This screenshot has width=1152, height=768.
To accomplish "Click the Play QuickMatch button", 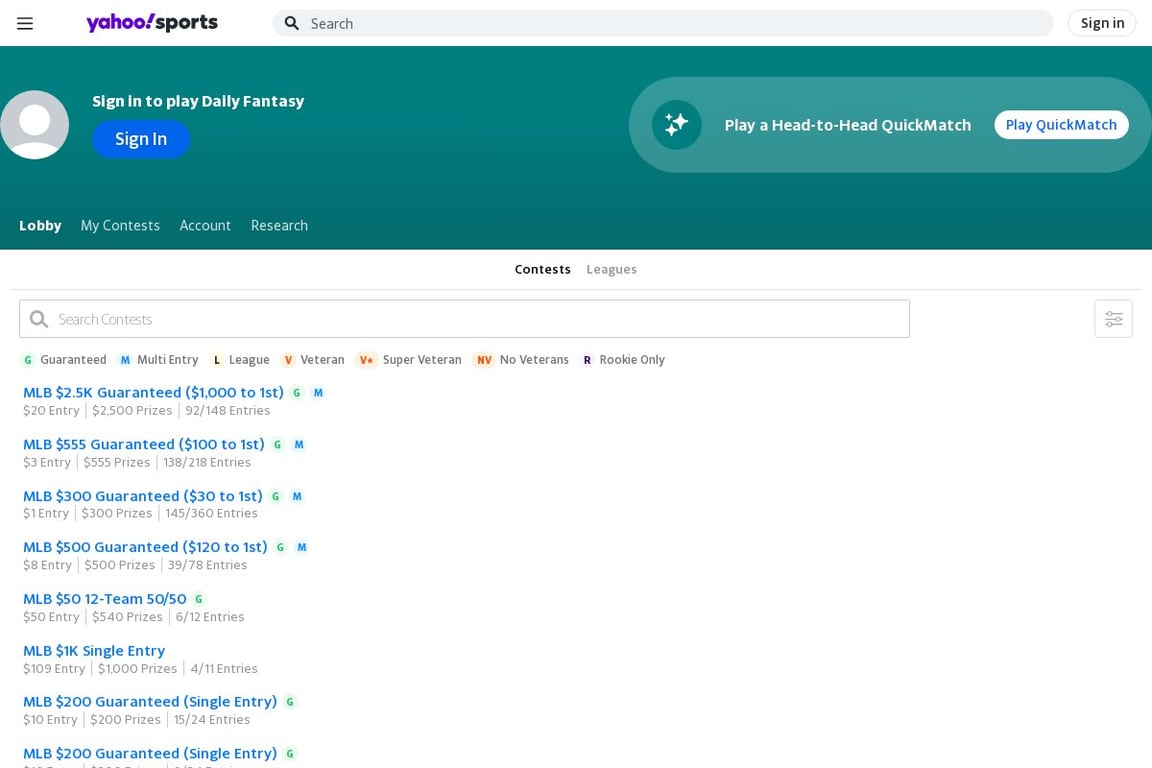I will [x=1061, y=125].
